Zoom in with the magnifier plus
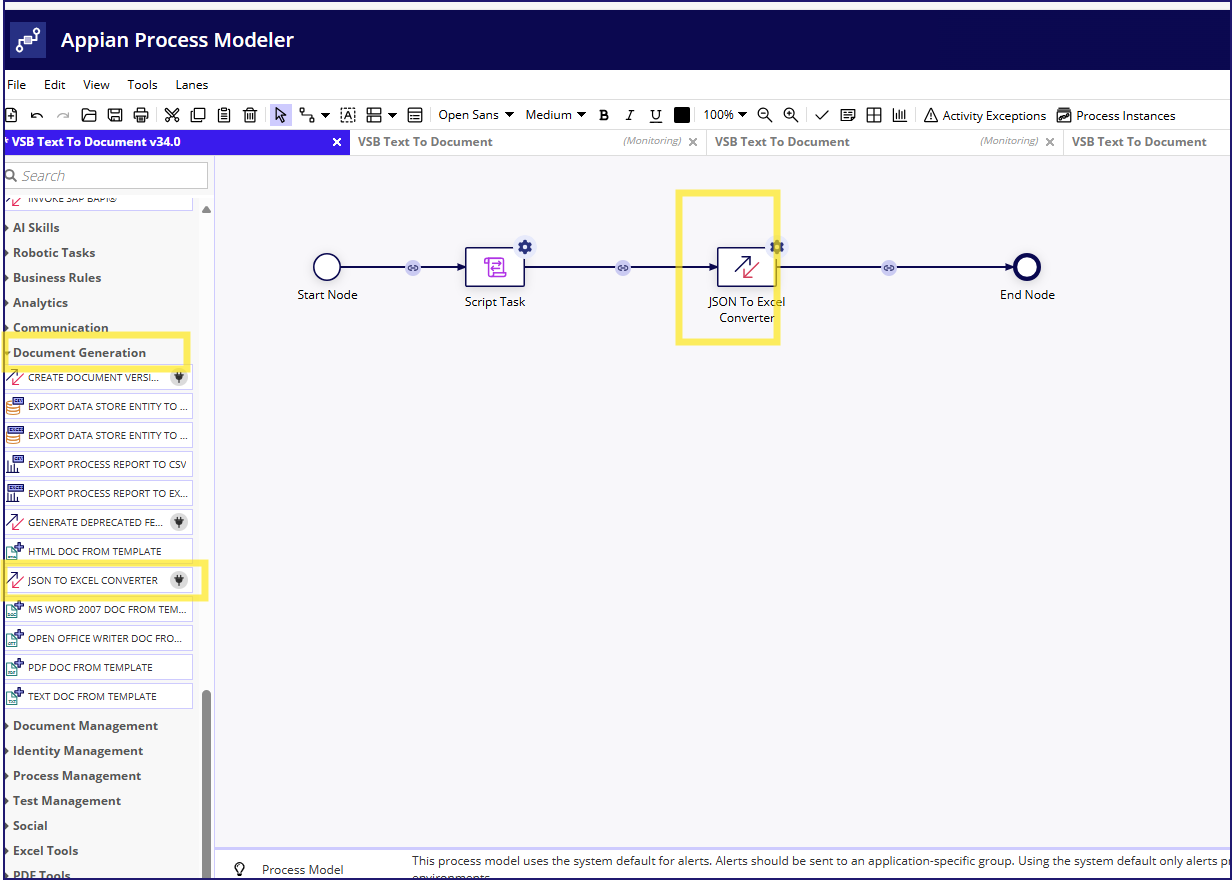 pyautogui.click(x=791, y=115)
